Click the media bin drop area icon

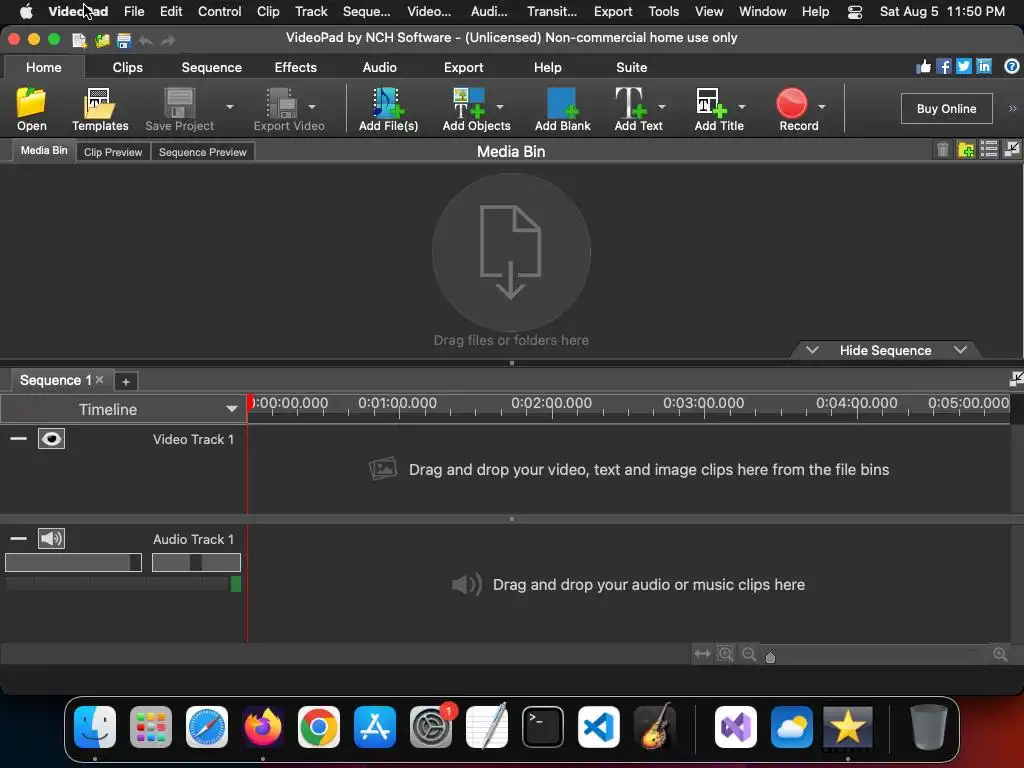tap(511, 252)
